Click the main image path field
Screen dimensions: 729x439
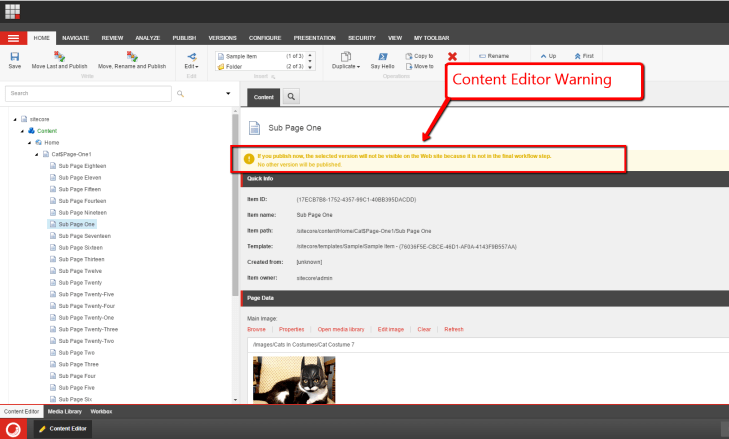488,345
